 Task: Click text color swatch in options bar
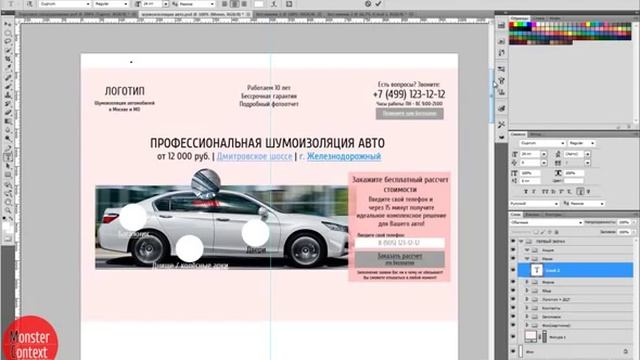(x=259, y=4)
